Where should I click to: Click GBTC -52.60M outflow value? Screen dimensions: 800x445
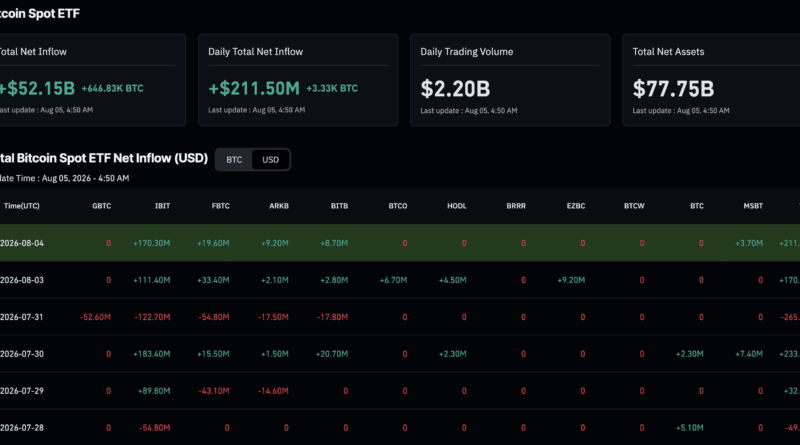[95, 317]
